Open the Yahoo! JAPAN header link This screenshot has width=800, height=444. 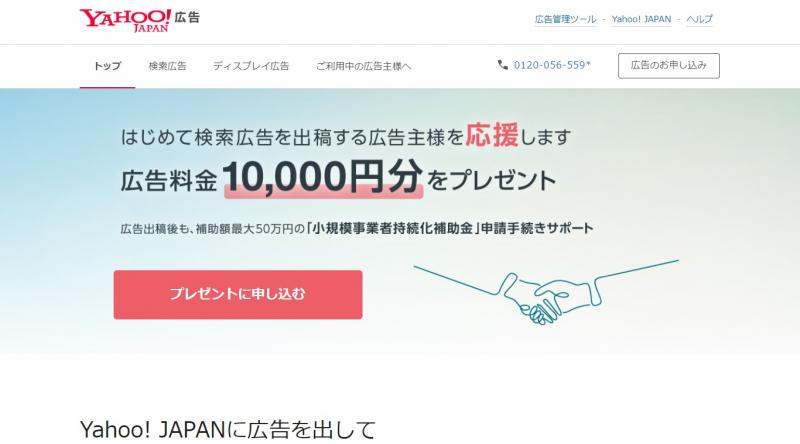(x=641, y=19)
